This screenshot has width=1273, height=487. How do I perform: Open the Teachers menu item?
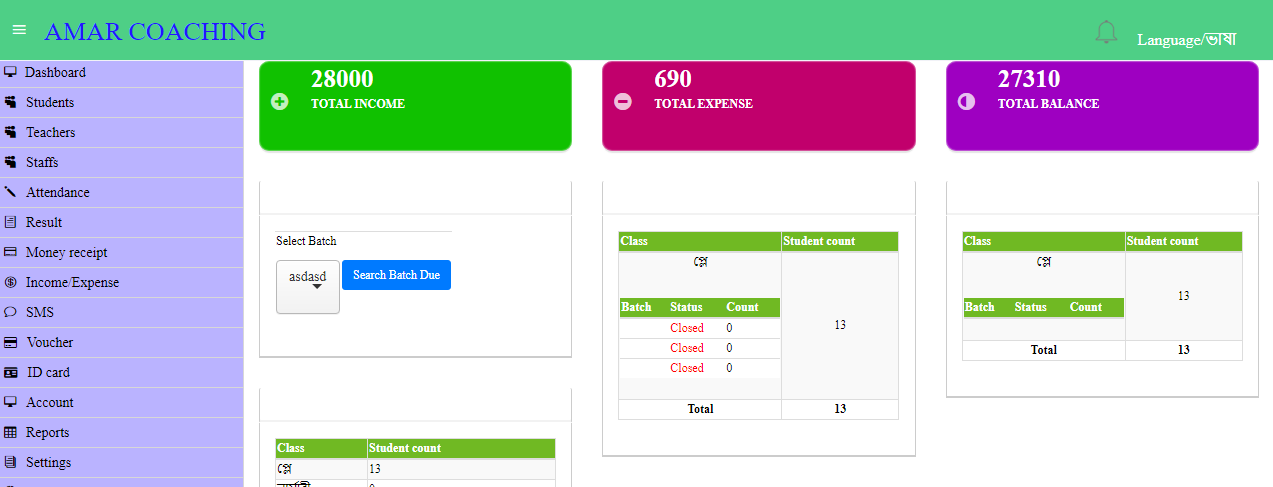click(50, 132)
